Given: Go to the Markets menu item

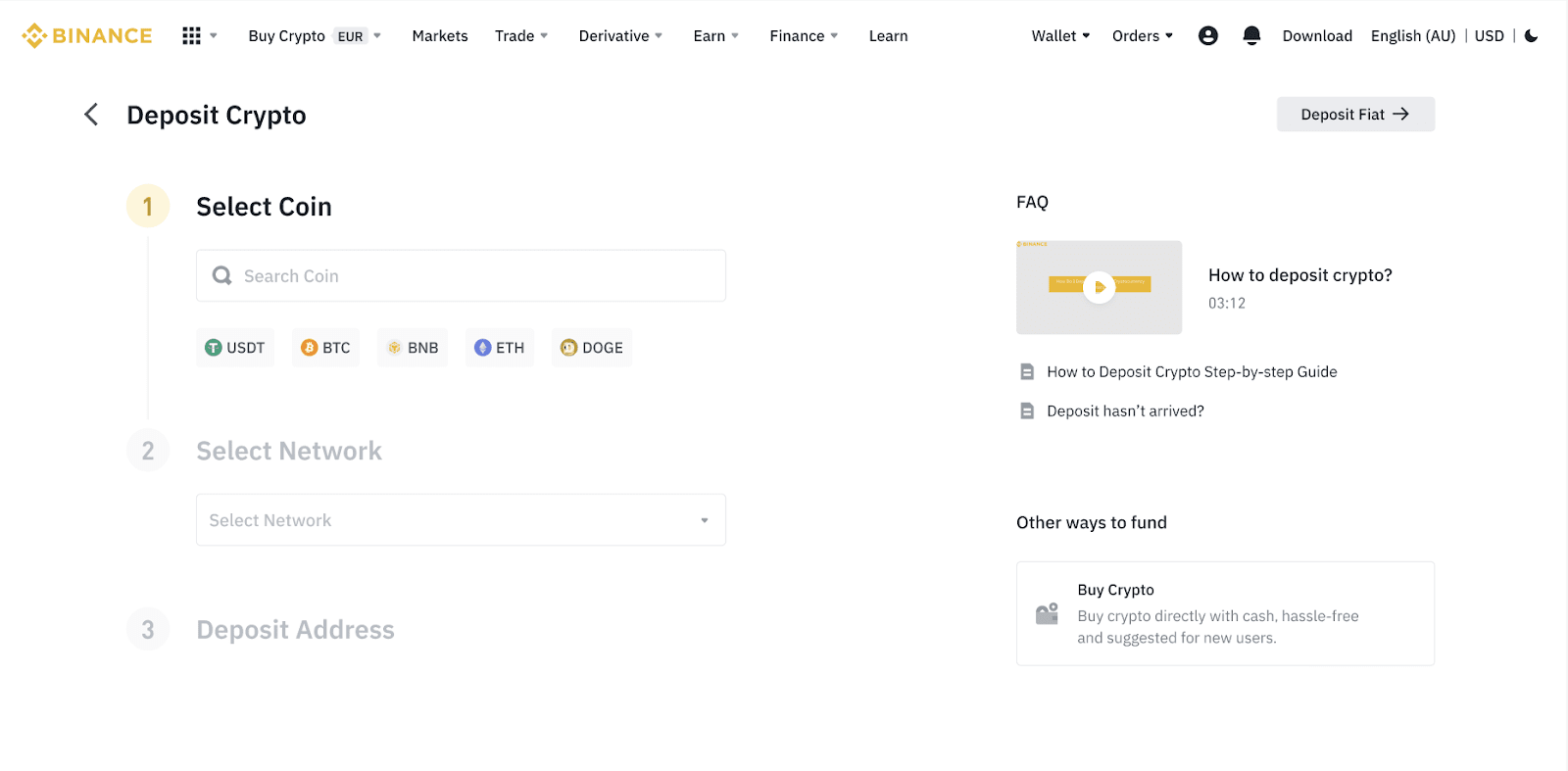Looking at the screenshot, I should 440,36.
